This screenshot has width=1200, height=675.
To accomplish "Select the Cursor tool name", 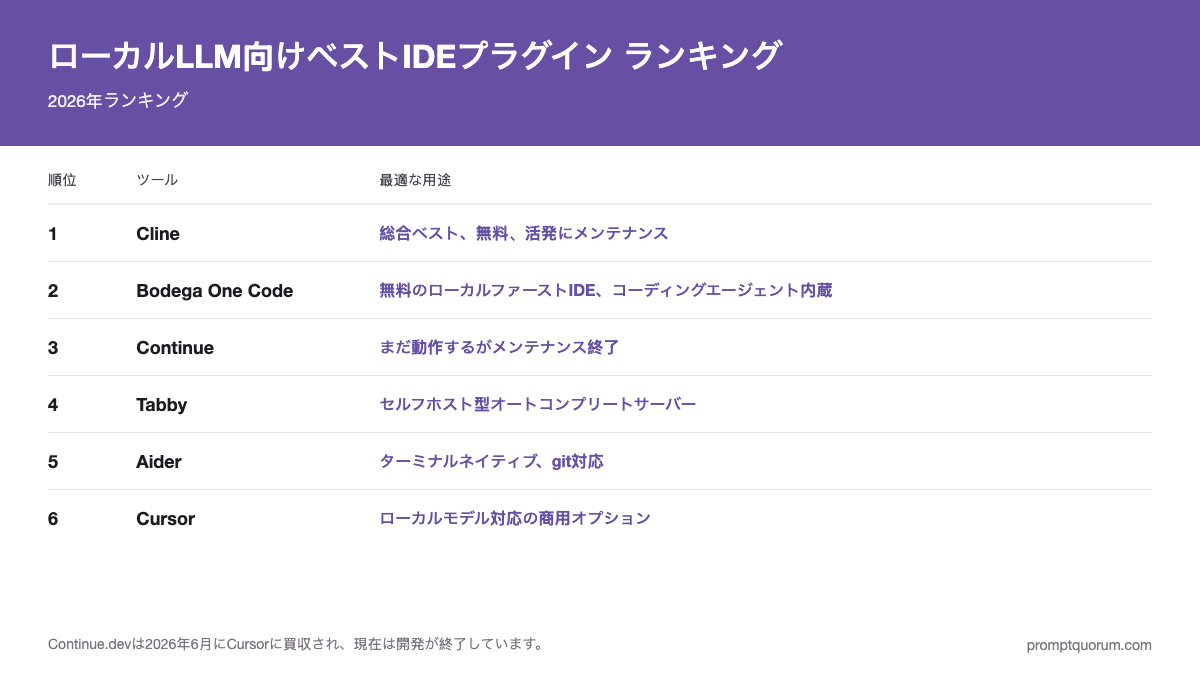I will [166, 518].
